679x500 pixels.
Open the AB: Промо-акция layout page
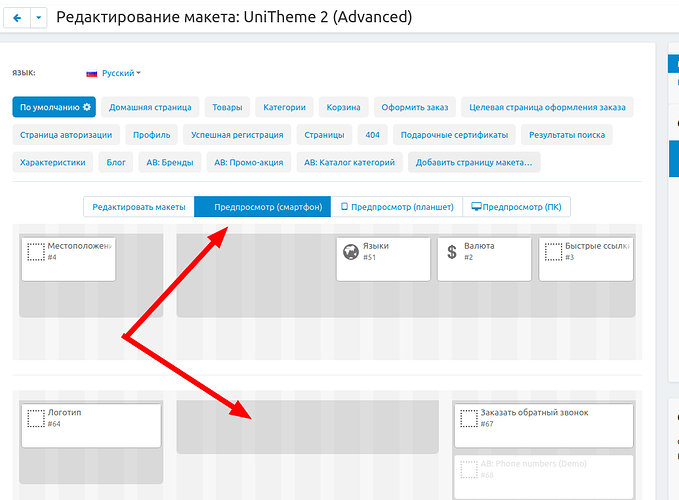tap(249, 162)
